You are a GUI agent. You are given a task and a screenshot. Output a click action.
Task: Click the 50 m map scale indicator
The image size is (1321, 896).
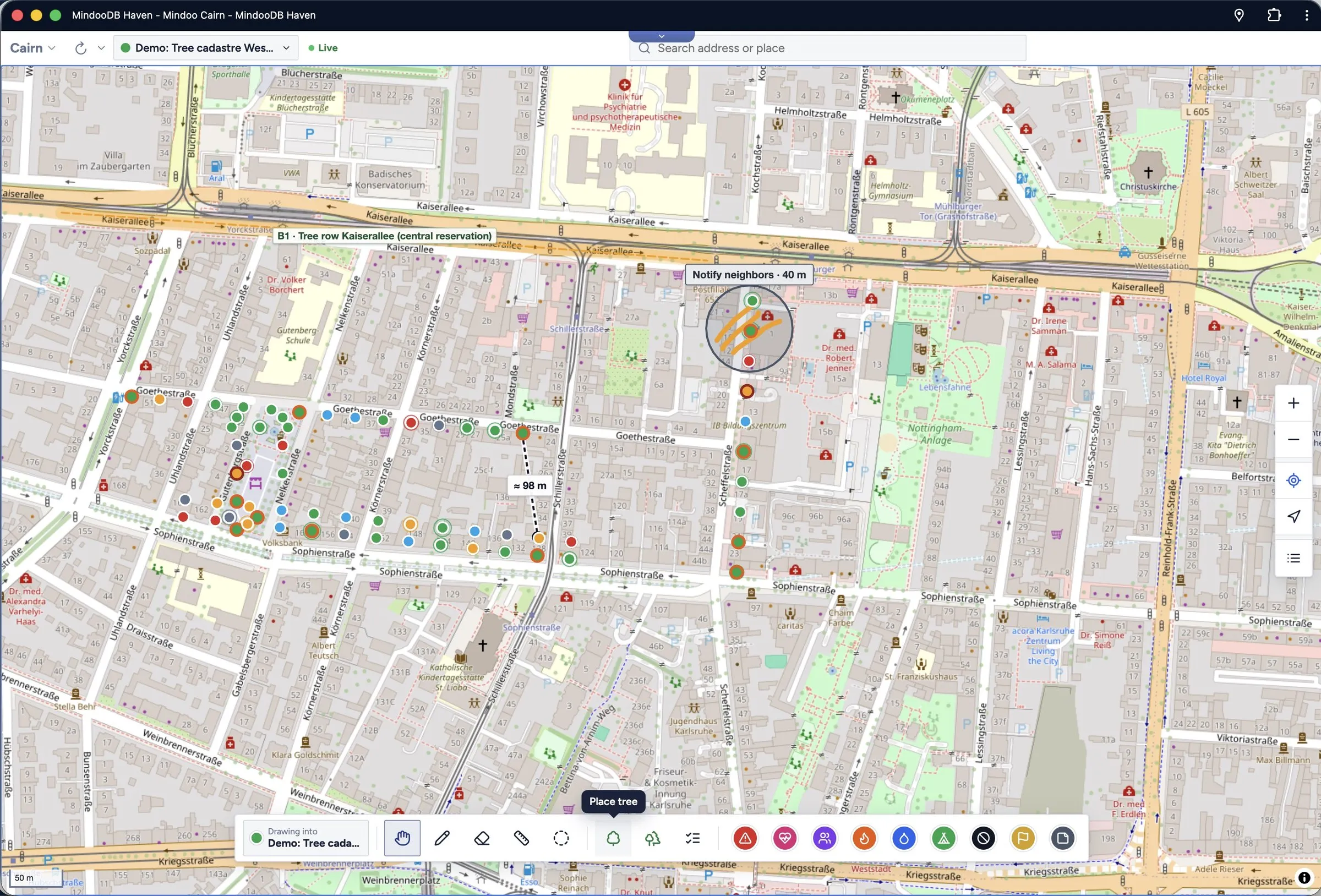35,878
